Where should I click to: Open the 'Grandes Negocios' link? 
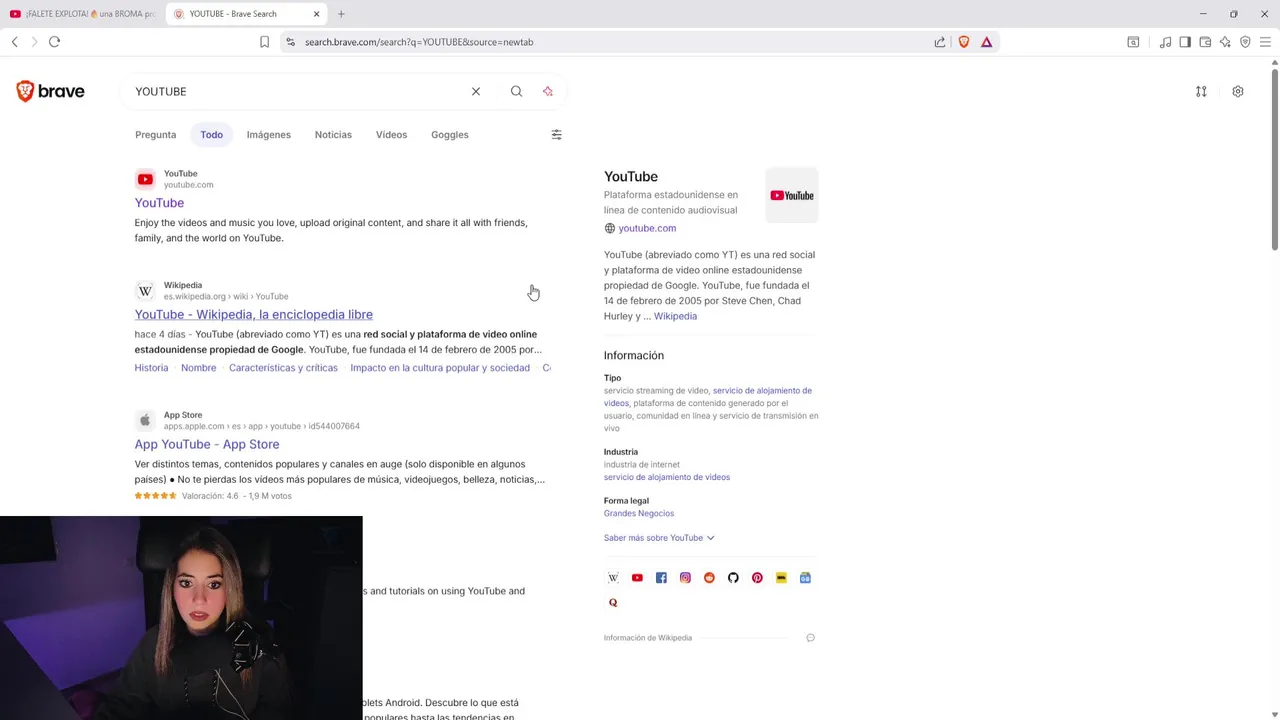click(x=639, y=513)
